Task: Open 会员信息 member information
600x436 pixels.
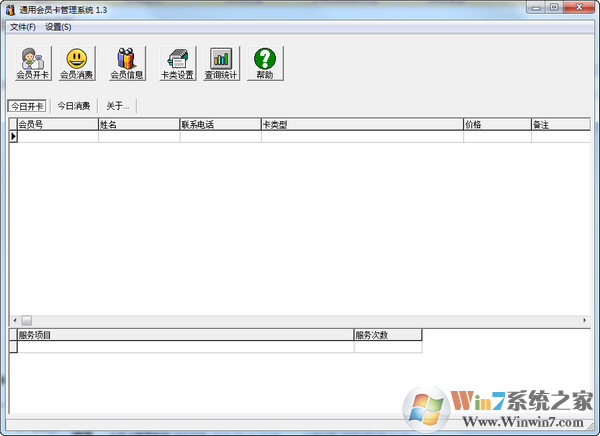Action: (127, 63)
